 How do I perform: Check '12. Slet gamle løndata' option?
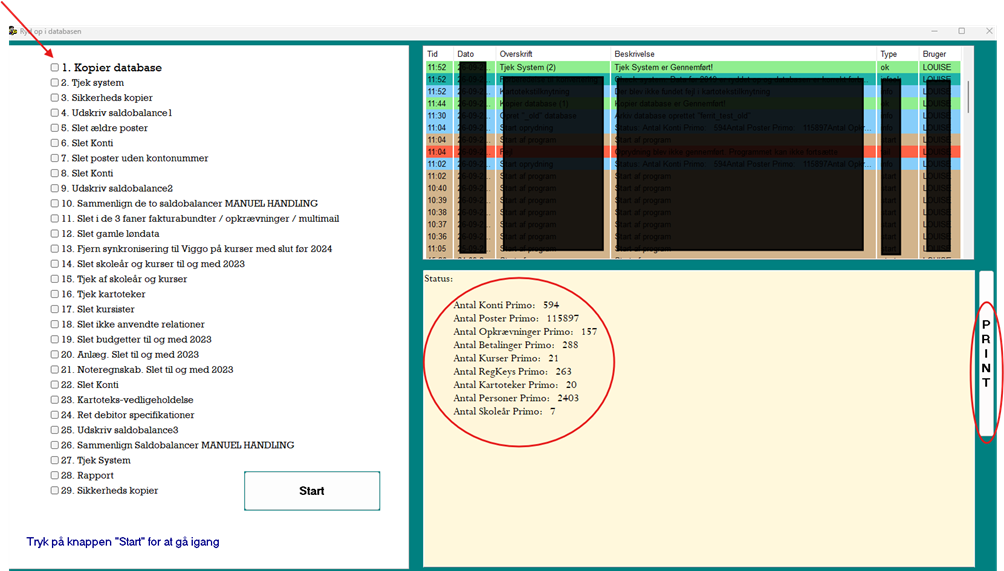click(x=55, y=234)
